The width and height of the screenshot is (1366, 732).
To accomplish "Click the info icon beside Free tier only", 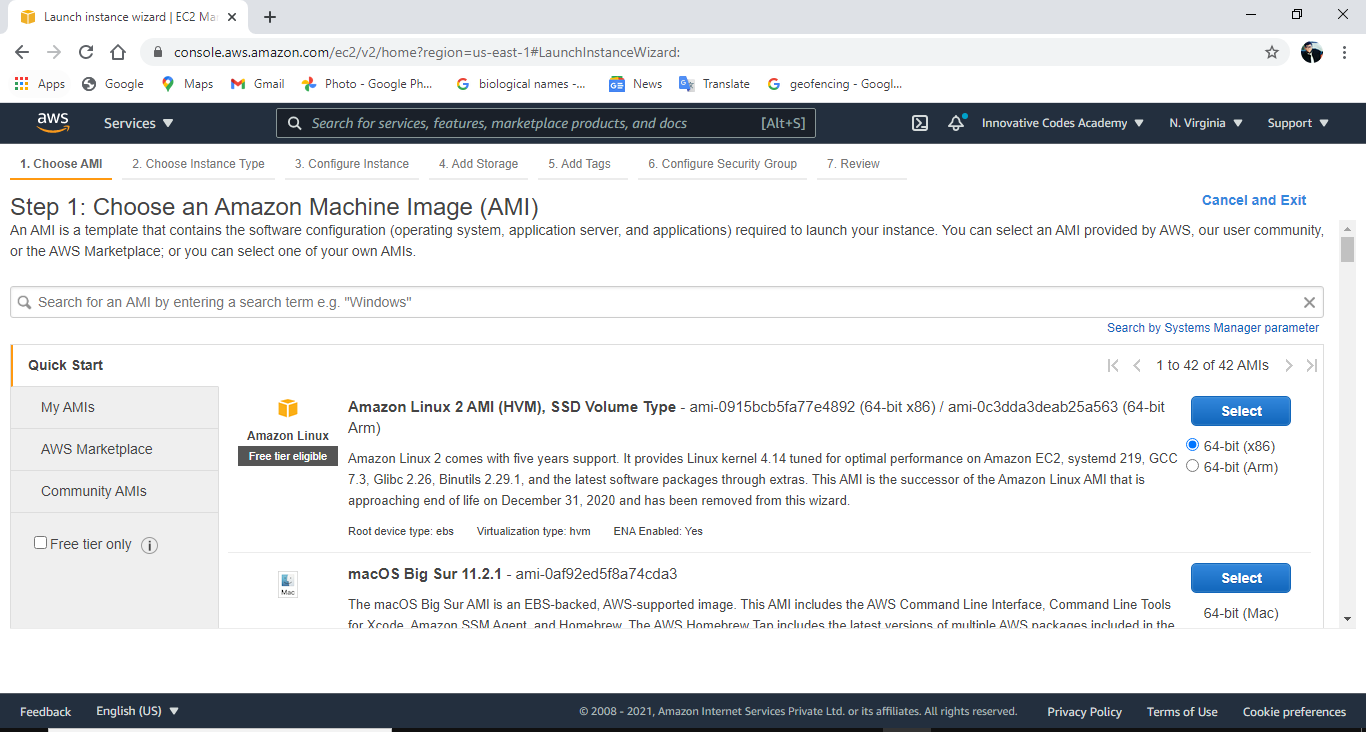I will 149,544.
